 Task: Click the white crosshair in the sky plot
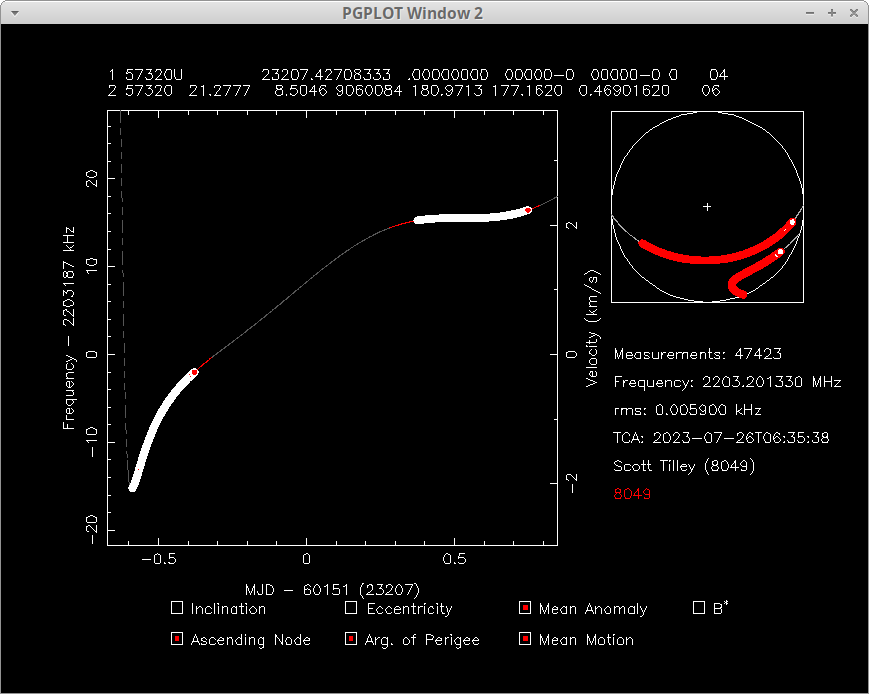tap(707, 207)
